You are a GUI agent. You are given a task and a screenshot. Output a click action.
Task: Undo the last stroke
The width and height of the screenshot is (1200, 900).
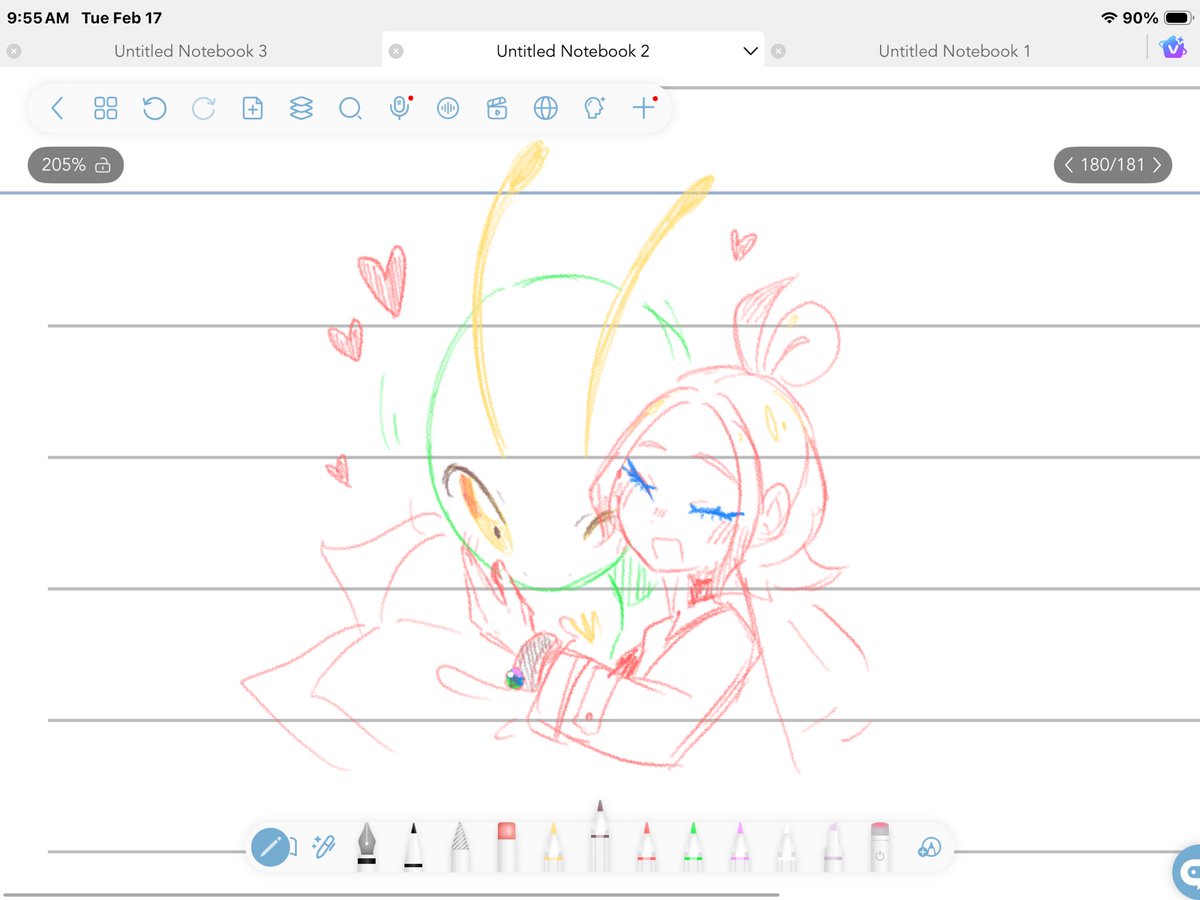[x=154, y=108]
